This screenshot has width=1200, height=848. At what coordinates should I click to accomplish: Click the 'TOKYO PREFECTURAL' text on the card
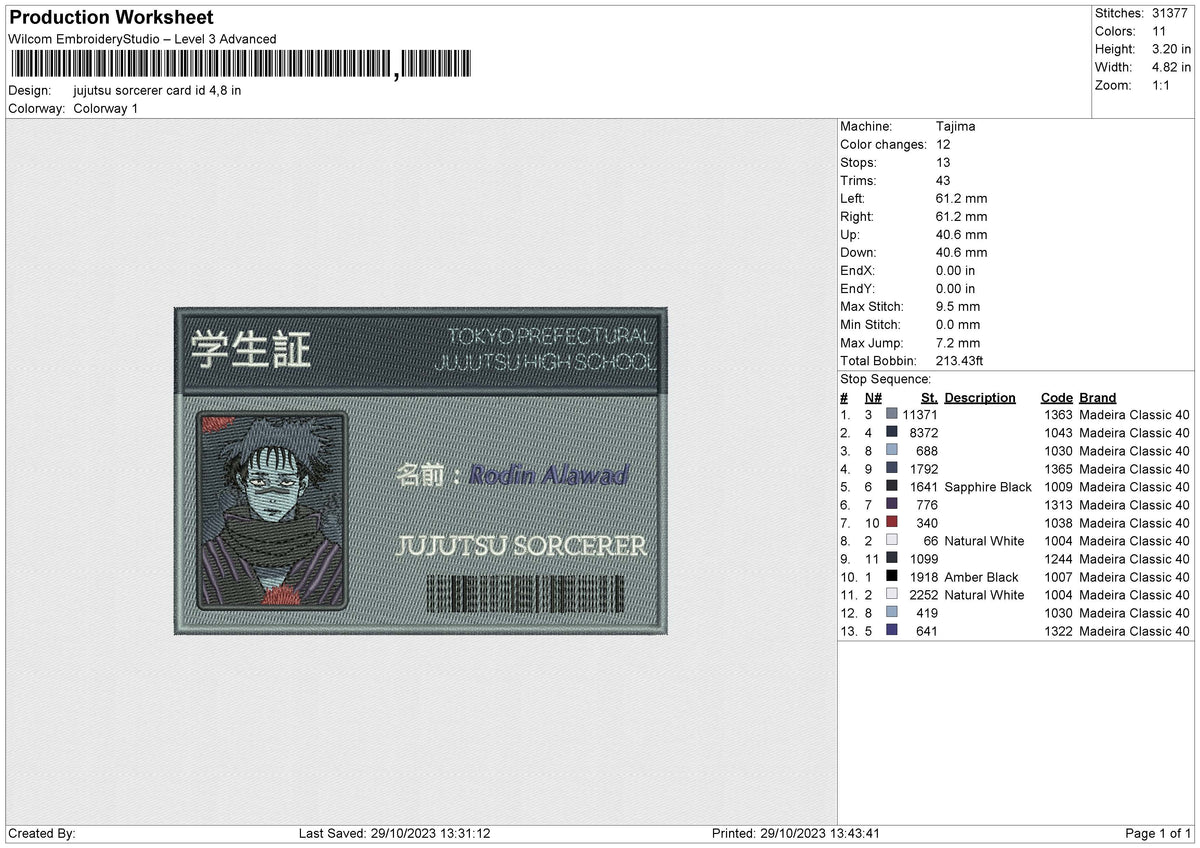[551, 336]
